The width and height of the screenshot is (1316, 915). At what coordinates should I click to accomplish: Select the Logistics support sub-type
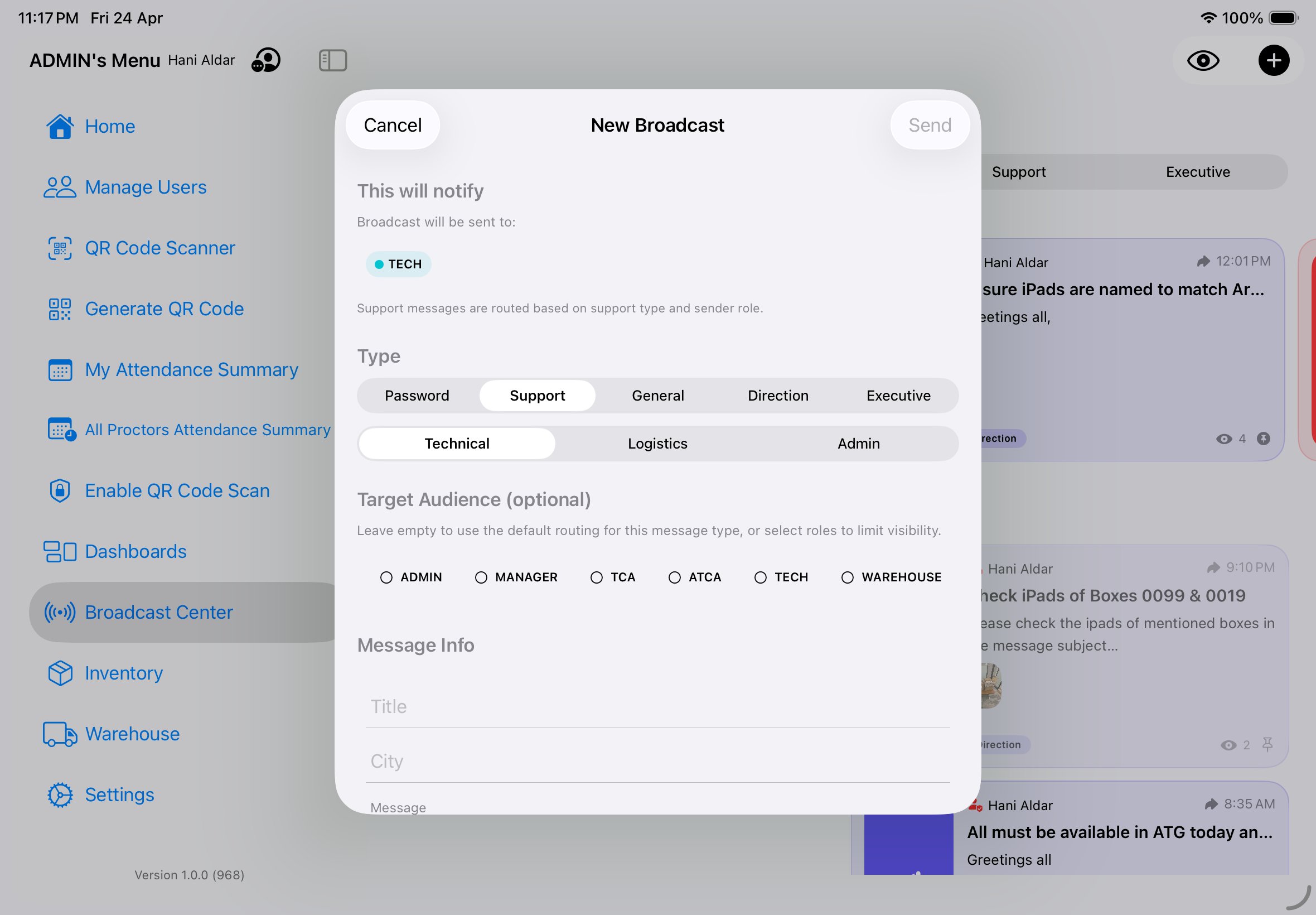[x=657, y=443]
